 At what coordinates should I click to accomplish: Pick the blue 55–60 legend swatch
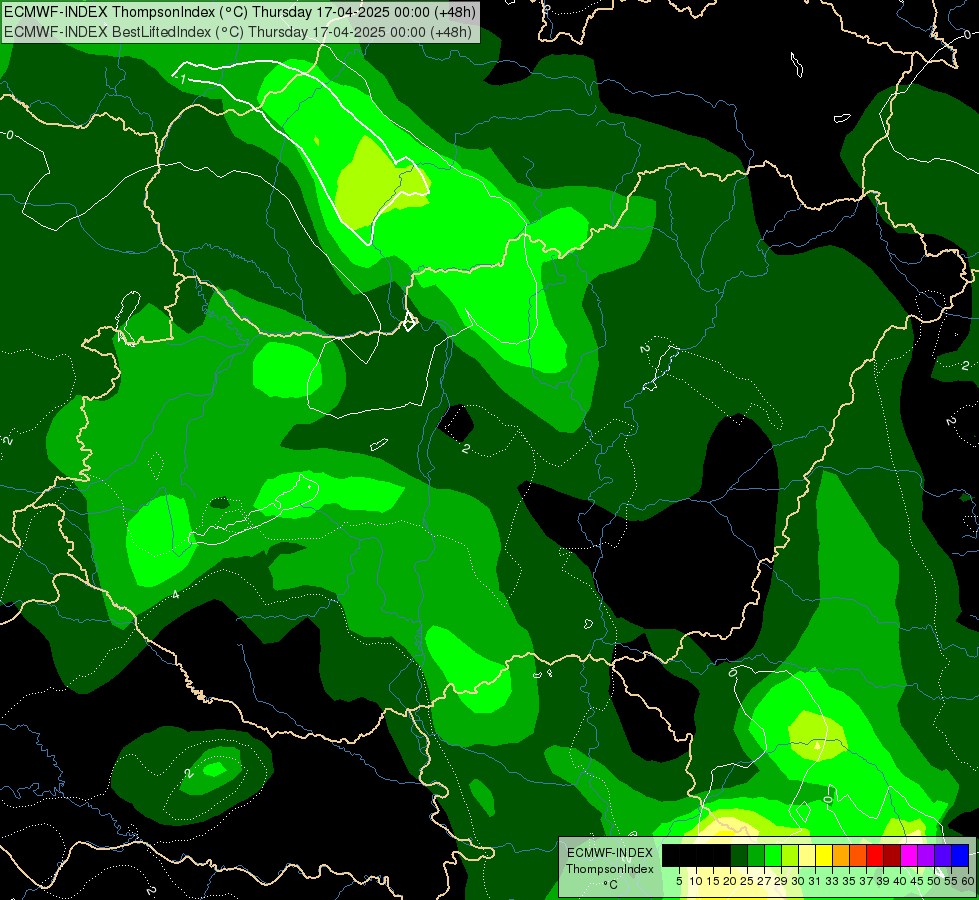coord(960,856)
